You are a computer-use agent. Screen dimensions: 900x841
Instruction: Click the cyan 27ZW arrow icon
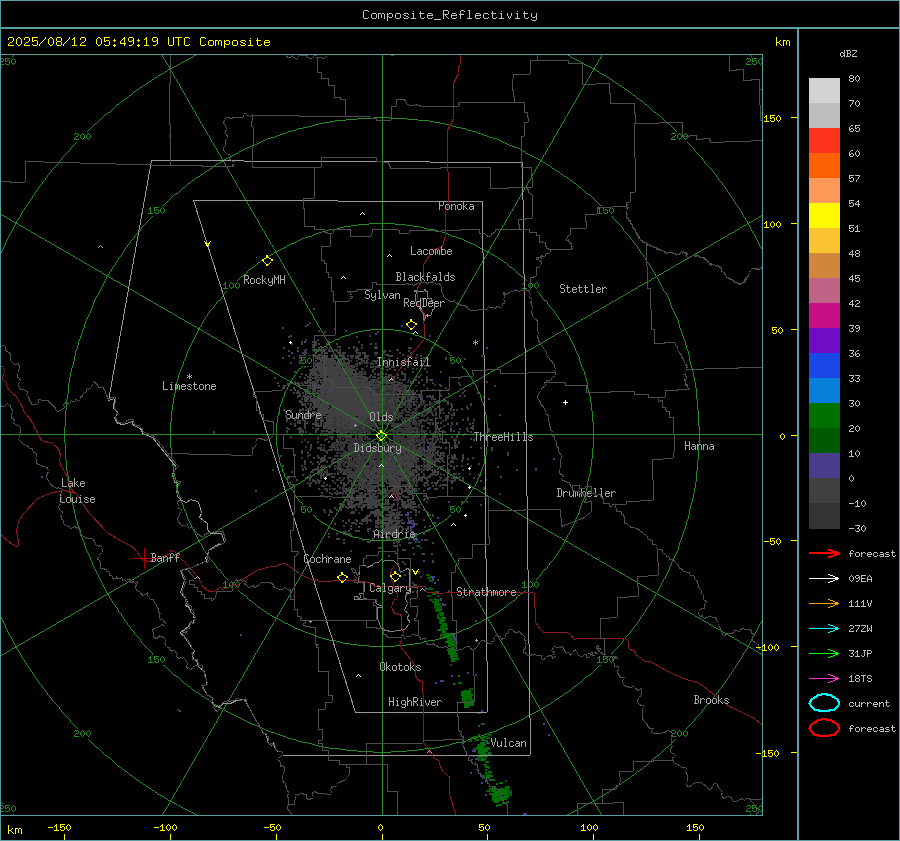point(824,629)
